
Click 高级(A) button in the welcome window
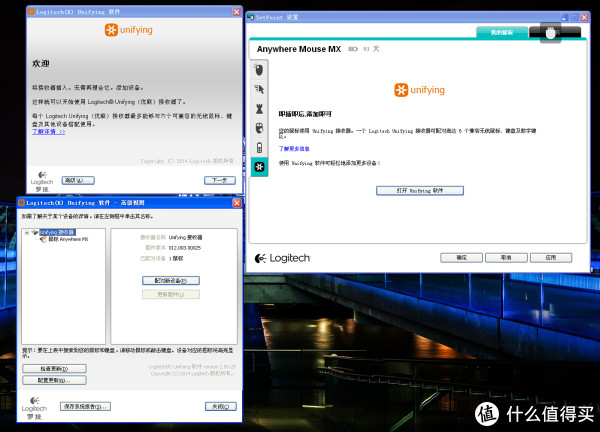pos(78,180)
